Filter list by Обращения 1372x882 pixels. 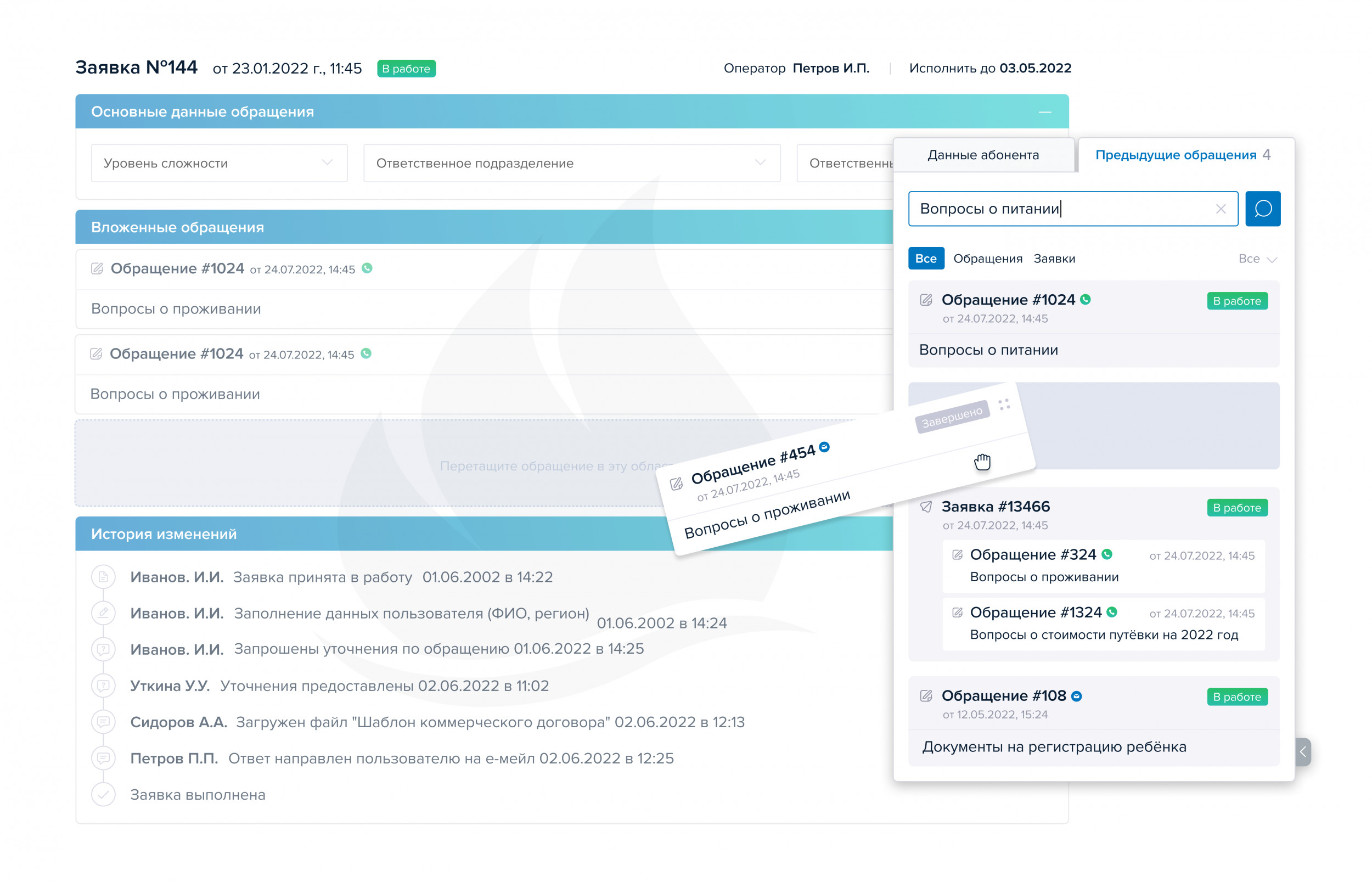point(987,259)
